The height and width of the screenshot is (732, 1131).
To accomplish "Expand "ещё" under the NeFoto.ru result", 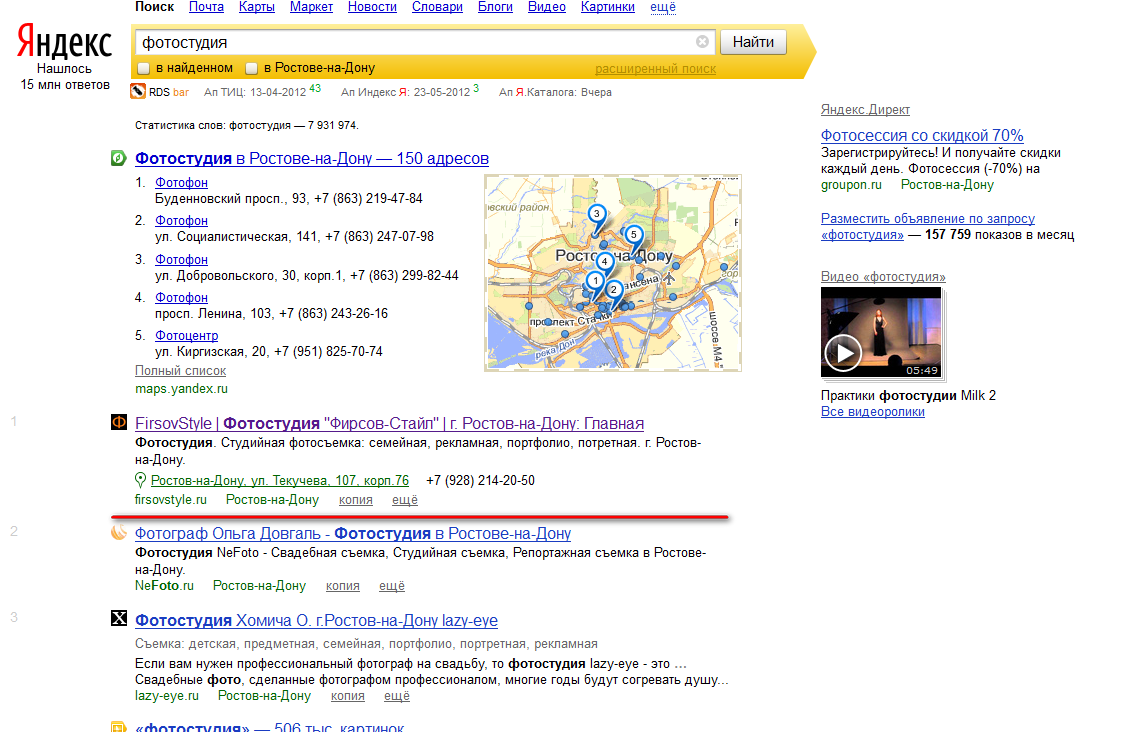I will [392, 586].
